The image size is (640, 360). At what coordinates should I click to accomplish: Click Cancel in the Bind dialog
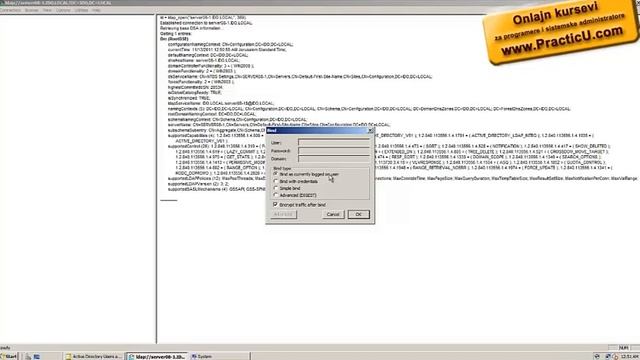pos(333,214)
